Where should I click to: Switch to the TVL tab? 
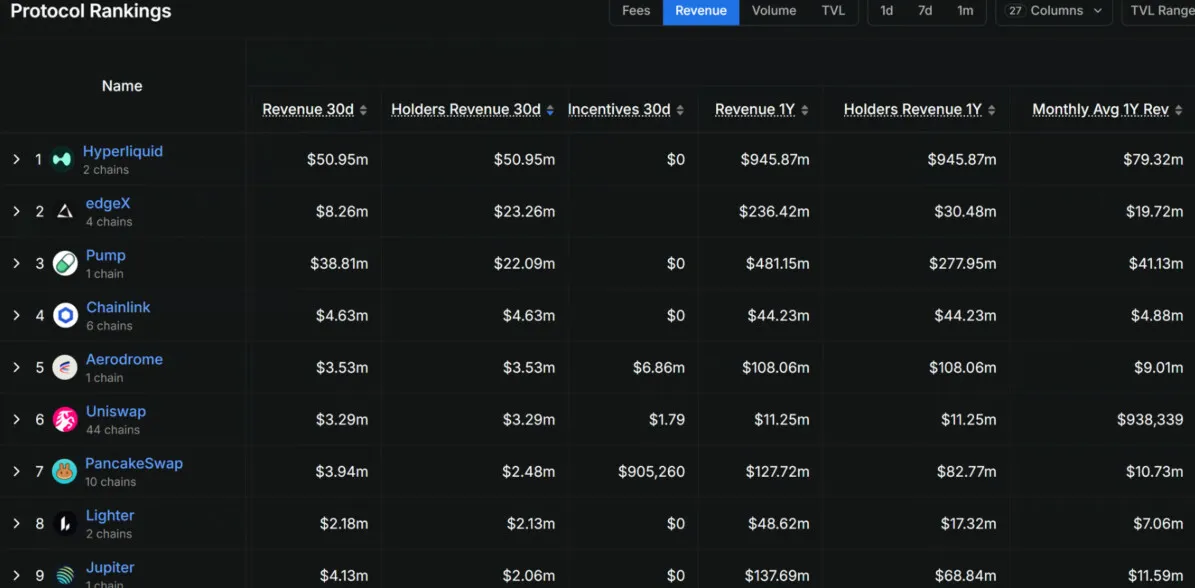pyautogui.click(x=833, y=11)
